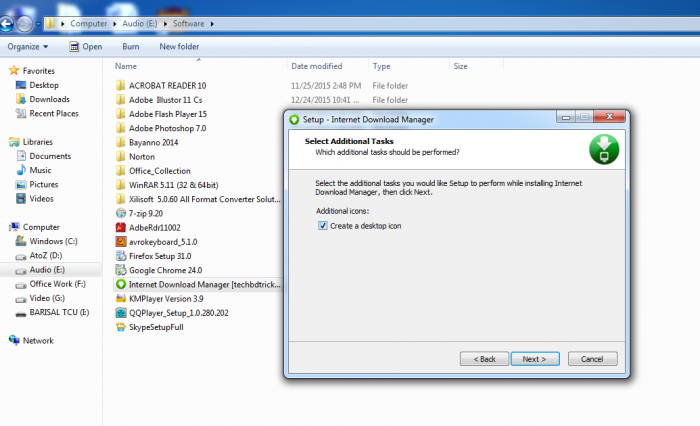Viewport: 700px width, 426px height.
Task: Click New folder in the toolbar
Action: point(179,46)
